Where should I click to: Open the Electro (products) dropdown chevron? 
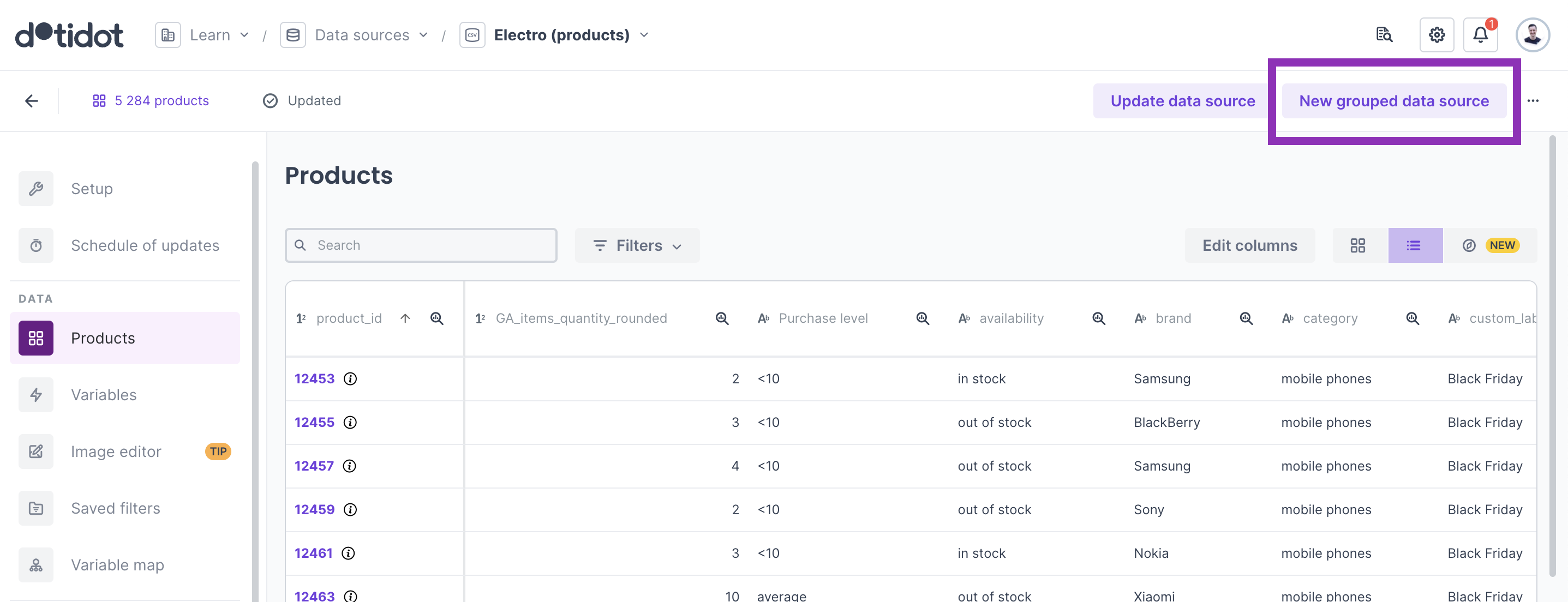[x=644, y=35]
